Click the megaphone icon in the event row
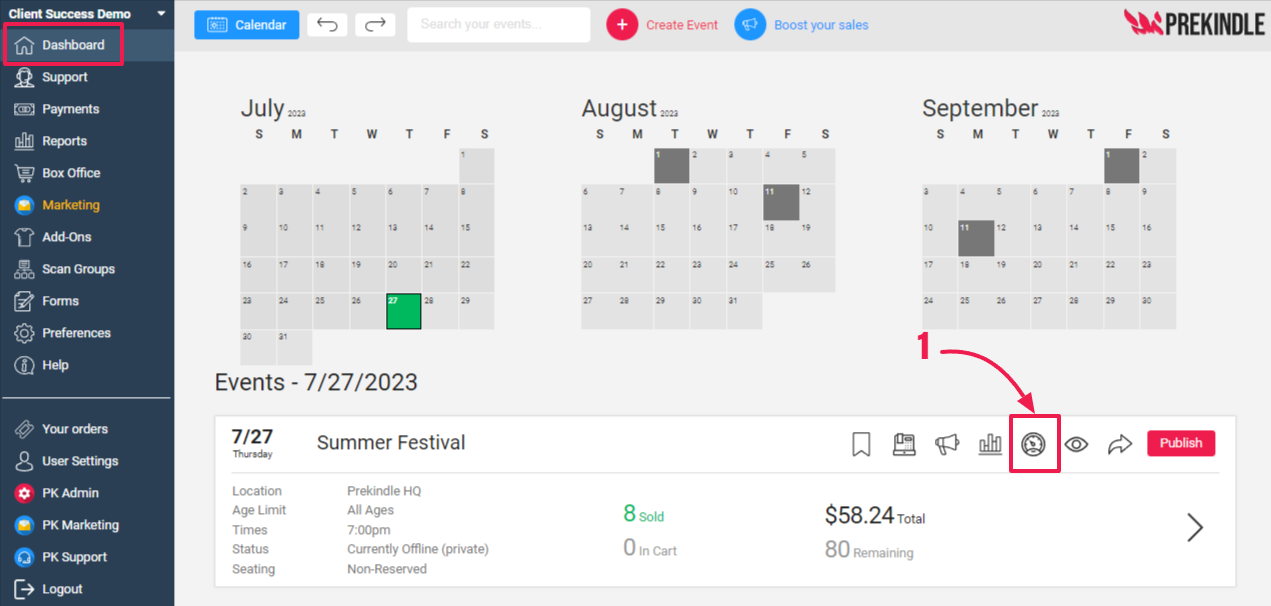This screenshot has width=1271, height=606. (946, 444)
